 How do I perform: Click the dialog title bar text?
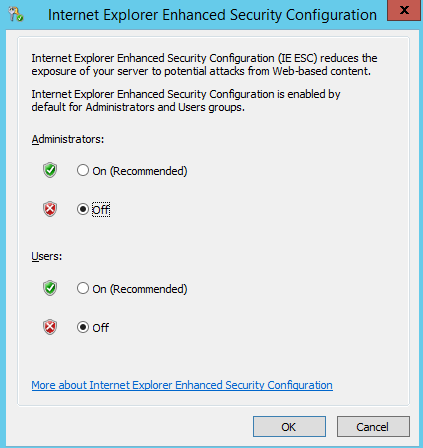point(212,15)
